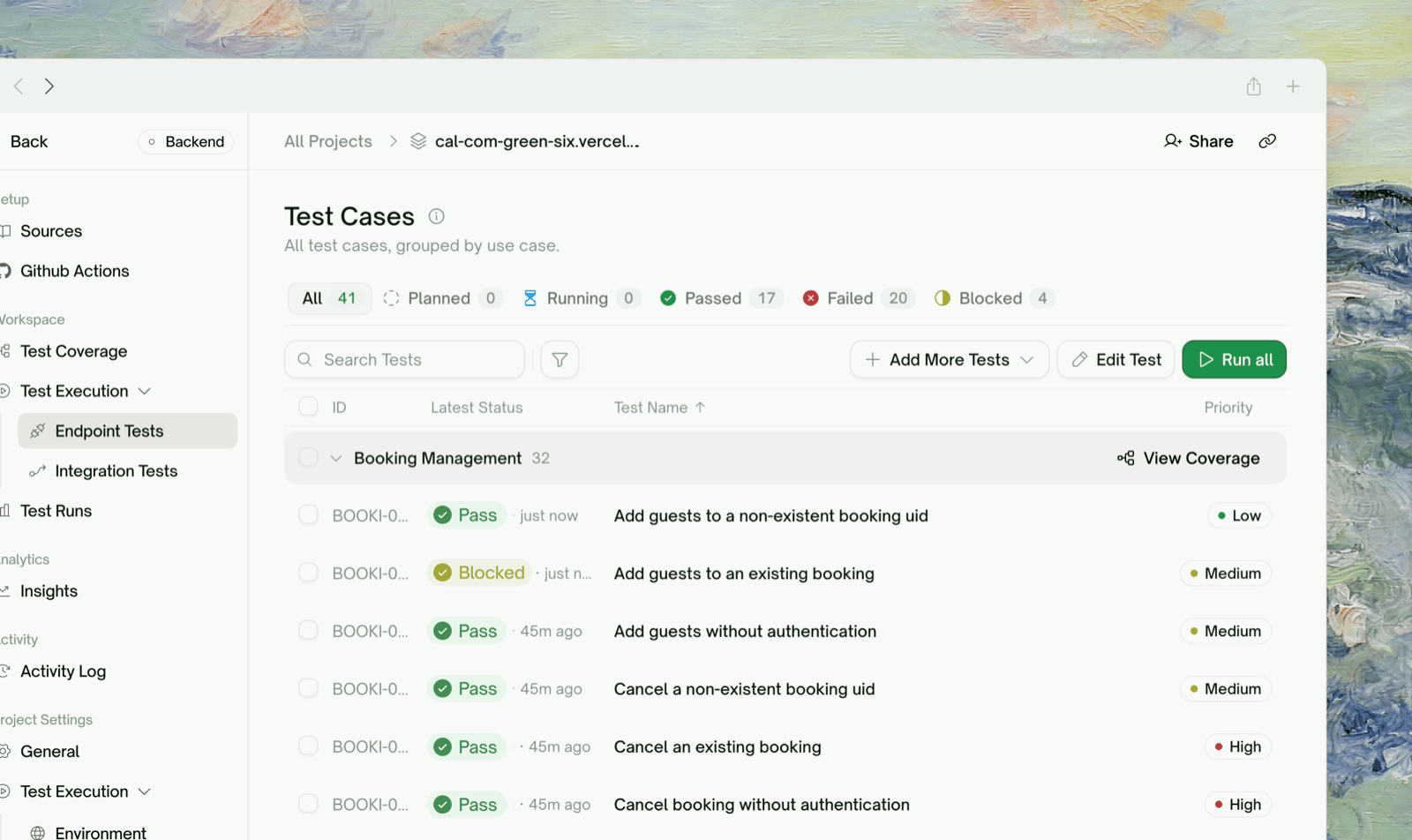Check the Booking Management group checkbox
Viewport: 1412px width, 840px height.
click(308, 457)
